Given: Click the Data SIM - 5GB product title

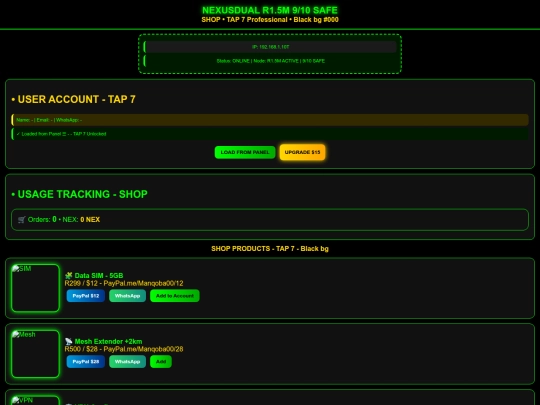Looking at the screenshot, I should [x=99, y=276].
